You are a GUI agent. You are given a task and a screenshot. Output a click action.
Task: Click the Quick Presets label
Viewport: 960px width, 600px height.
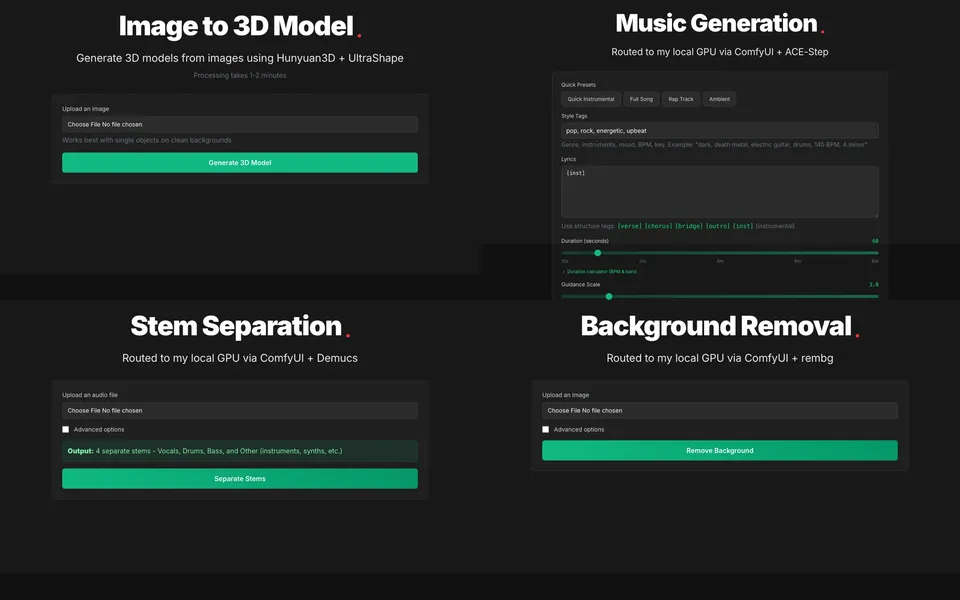[x=578, y=85]
